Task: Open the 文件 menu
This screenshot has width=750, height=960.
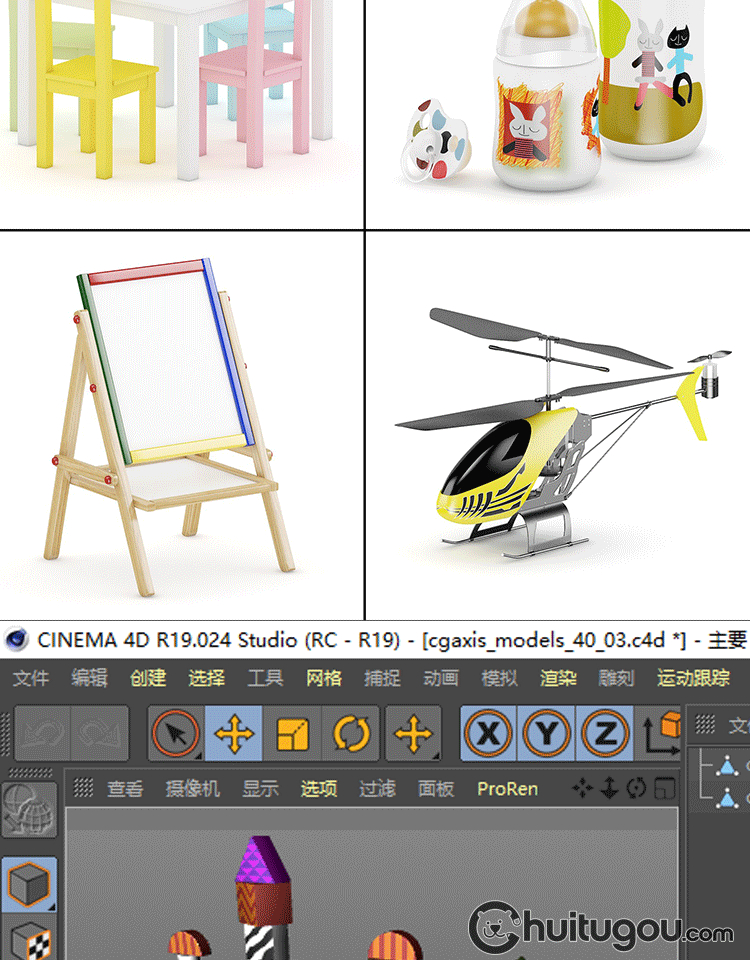Action: (x=31, y=678)
